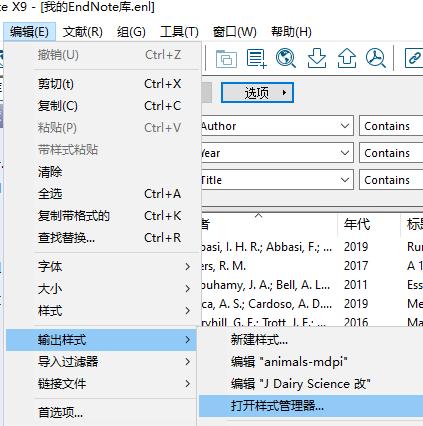Click the export upload-arrow icon

click(347, 59)
